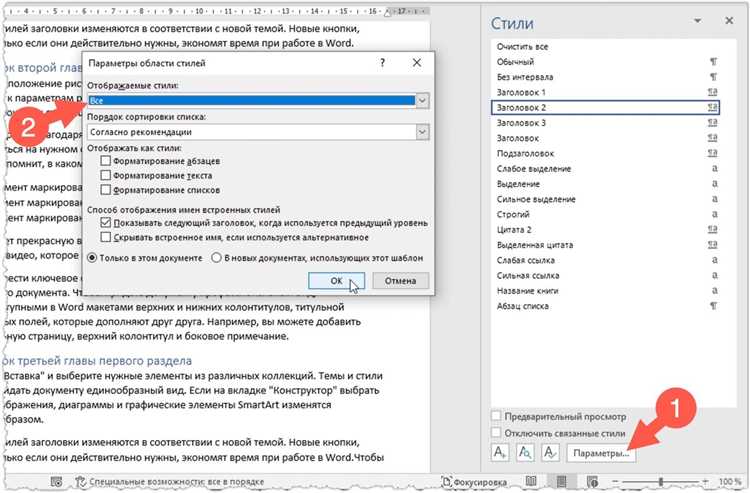Apply the Заголовок title style without a number
750x493 pixels.
[606, 138]
